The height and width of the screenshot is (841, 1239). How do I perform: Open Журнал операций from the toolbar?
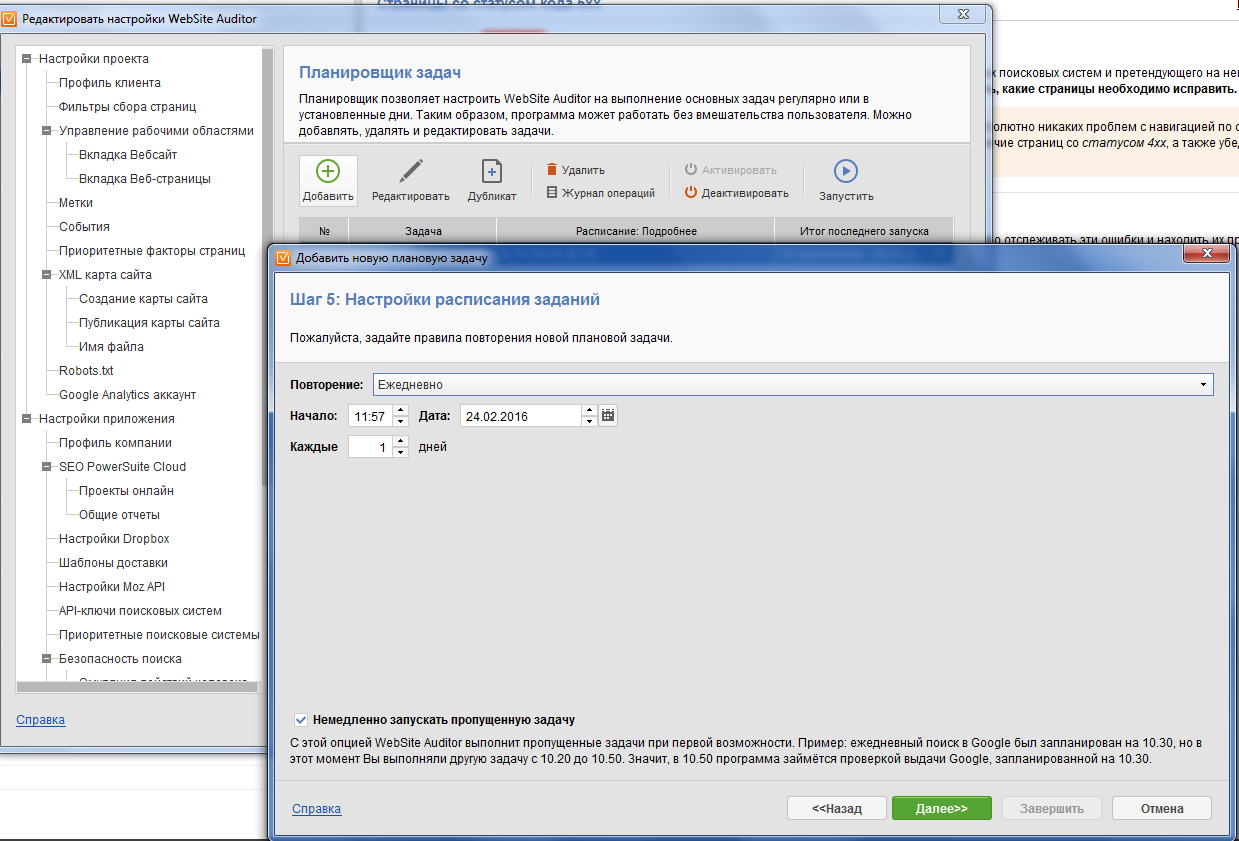(600, 193)
